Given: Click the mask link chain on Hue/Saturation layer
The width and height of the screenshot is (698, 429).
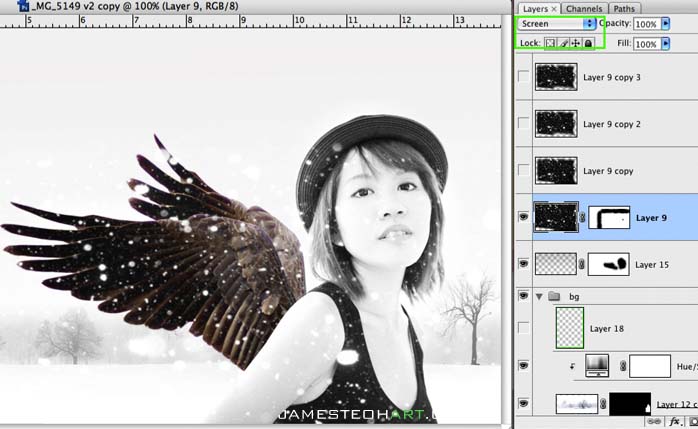Looking at the screenshot, I should coord(623,366).
